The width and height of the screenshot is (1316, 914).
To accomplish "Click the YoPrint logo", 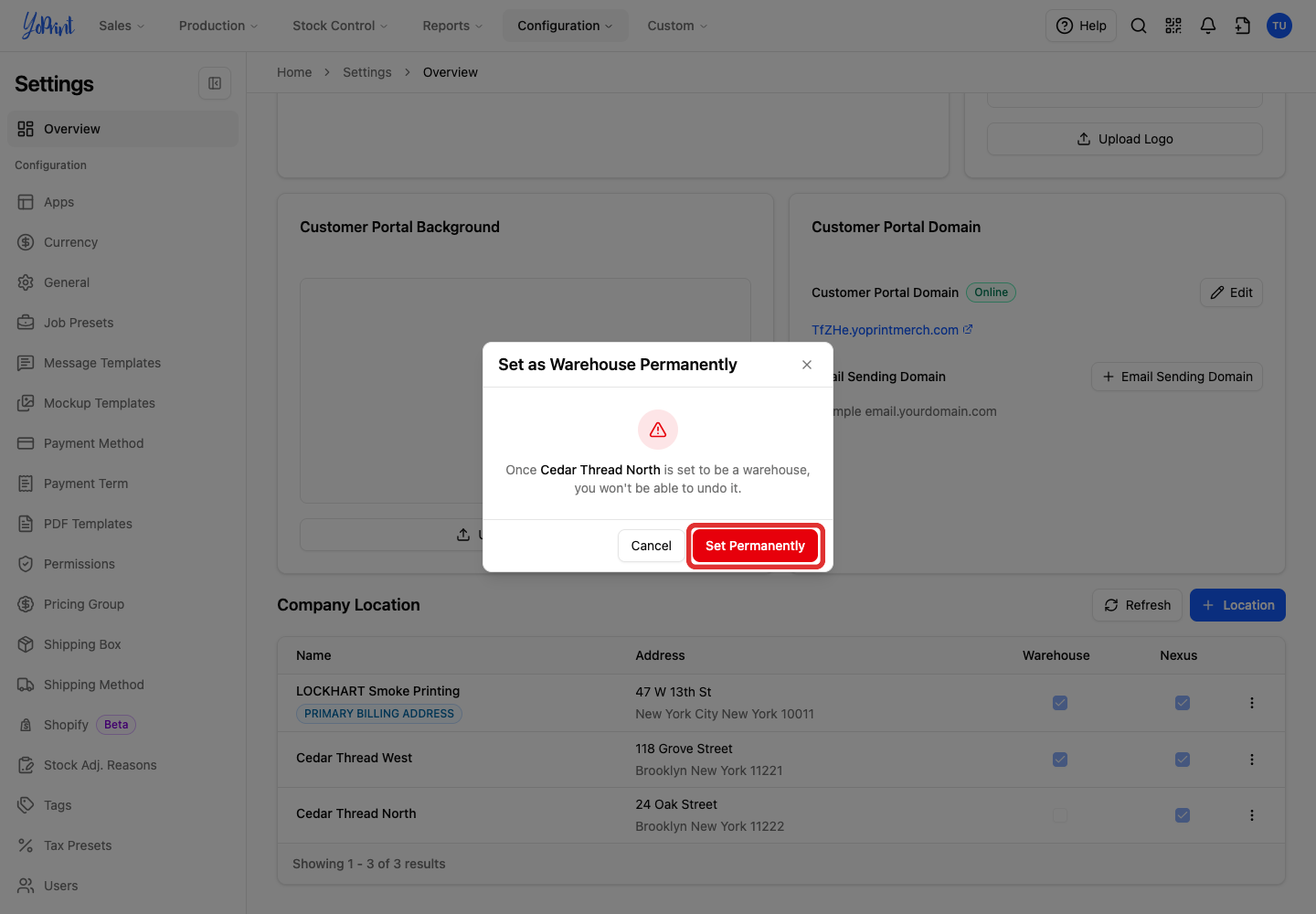I will click(x=48, y=26).
